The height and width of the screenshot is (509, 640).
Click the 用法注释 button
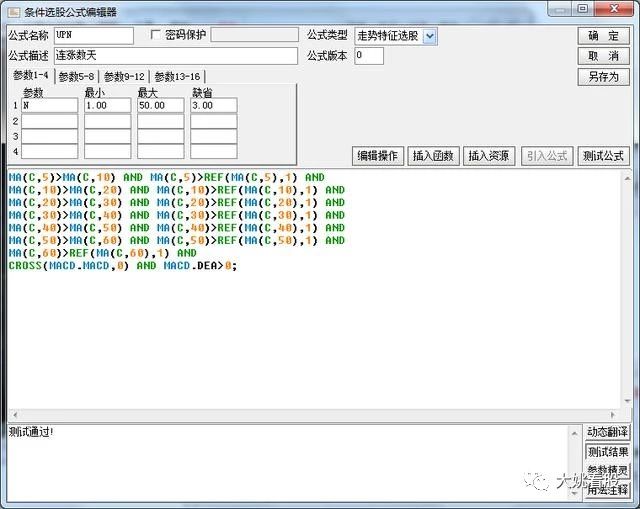(x=607, y=490)
